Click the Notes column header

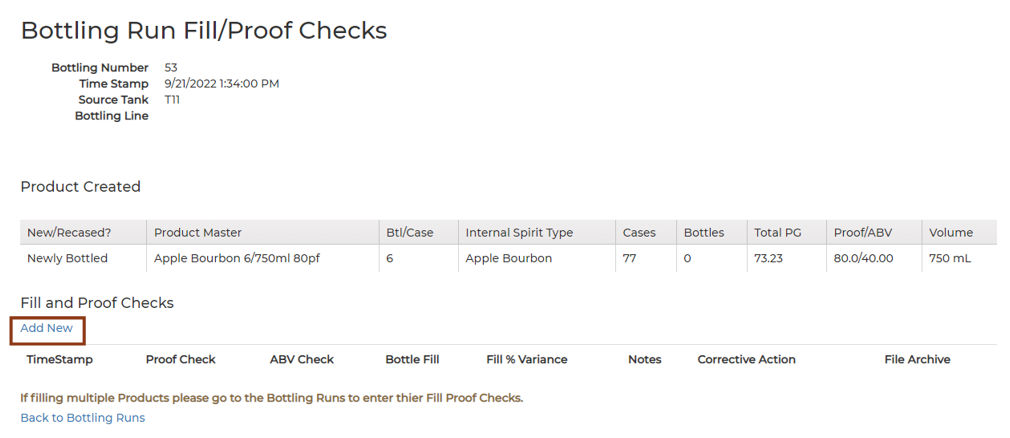tap(645, 359)
